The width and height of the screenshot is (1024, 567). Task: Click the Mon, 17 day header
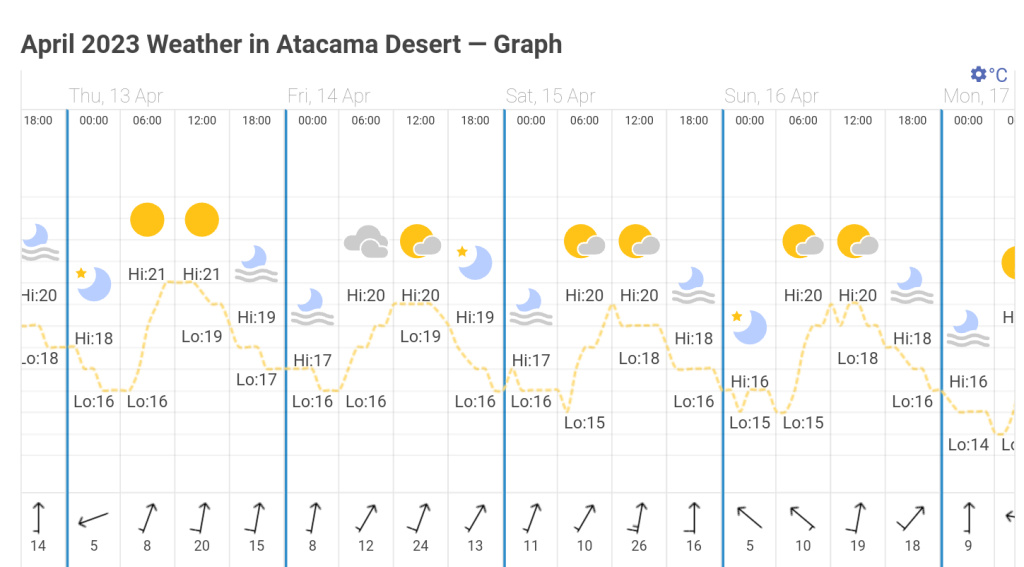point(977,96)
